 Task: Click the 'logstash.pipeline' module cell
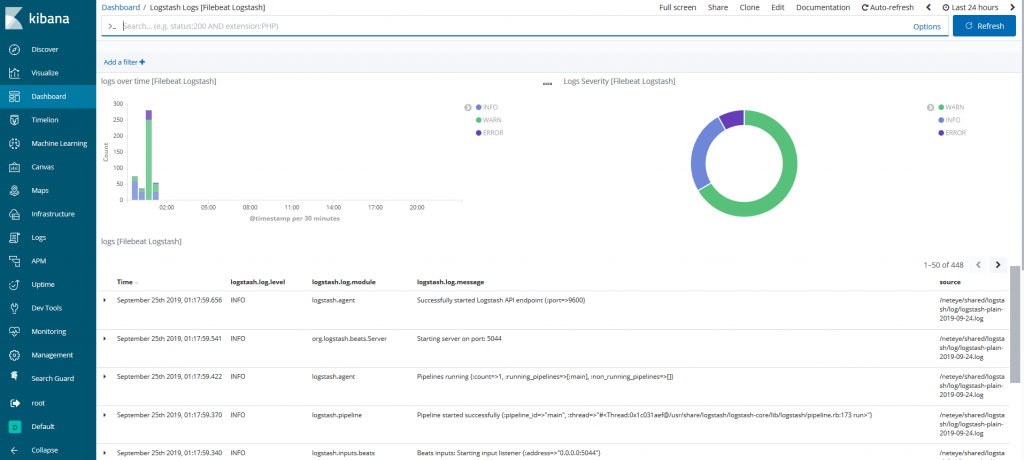pyautogui.click(x=337, y=415)
